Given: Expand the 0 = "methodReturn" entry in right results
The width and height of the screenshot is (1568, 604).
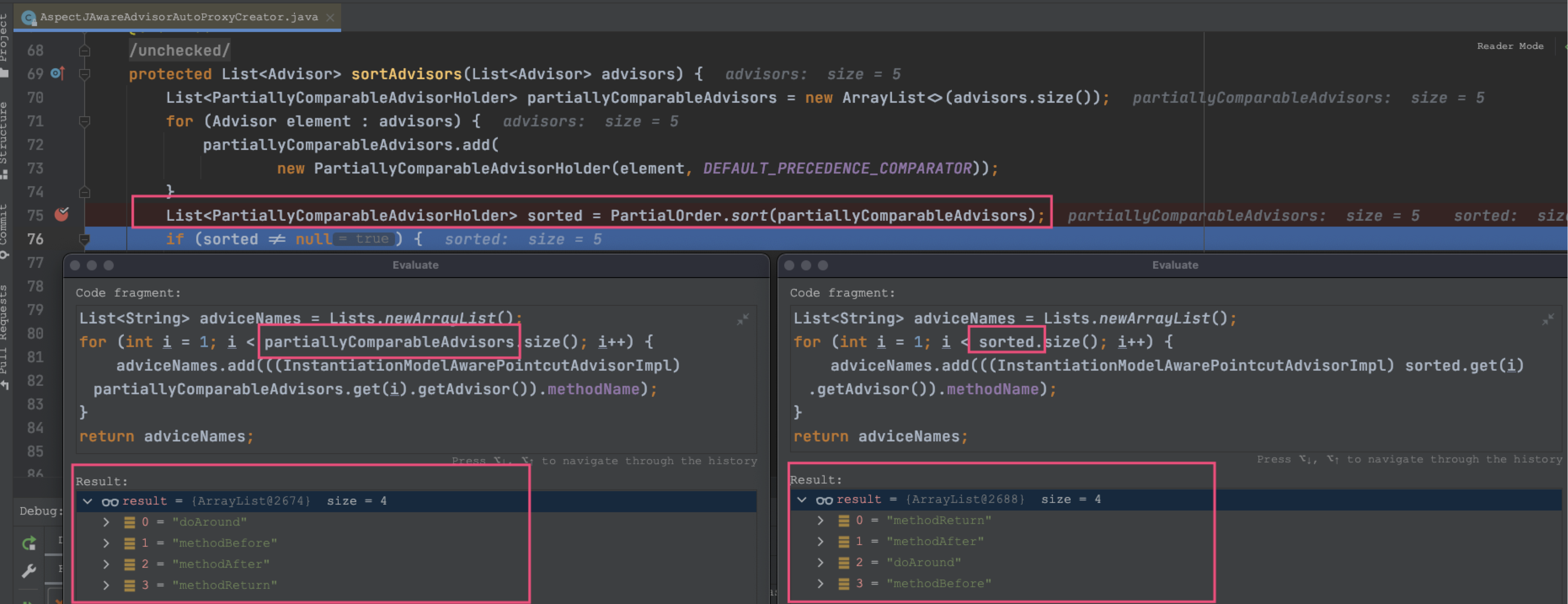Looking at the screenshot, I should (820, 521).
